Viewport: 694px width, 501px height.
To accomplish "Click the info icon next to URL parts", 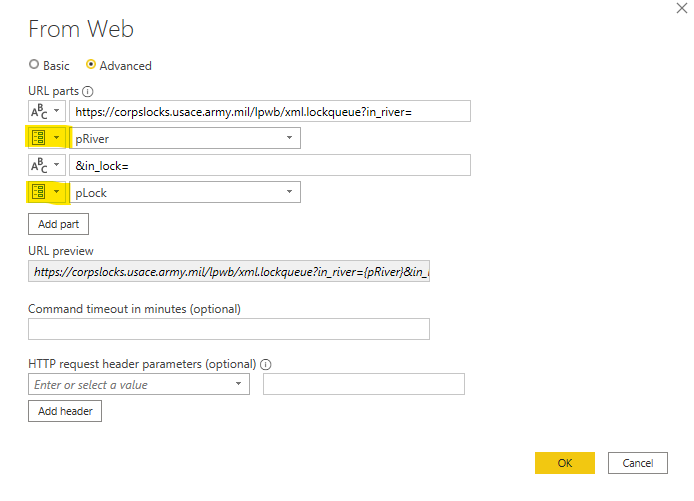I will tap(89, 91).
